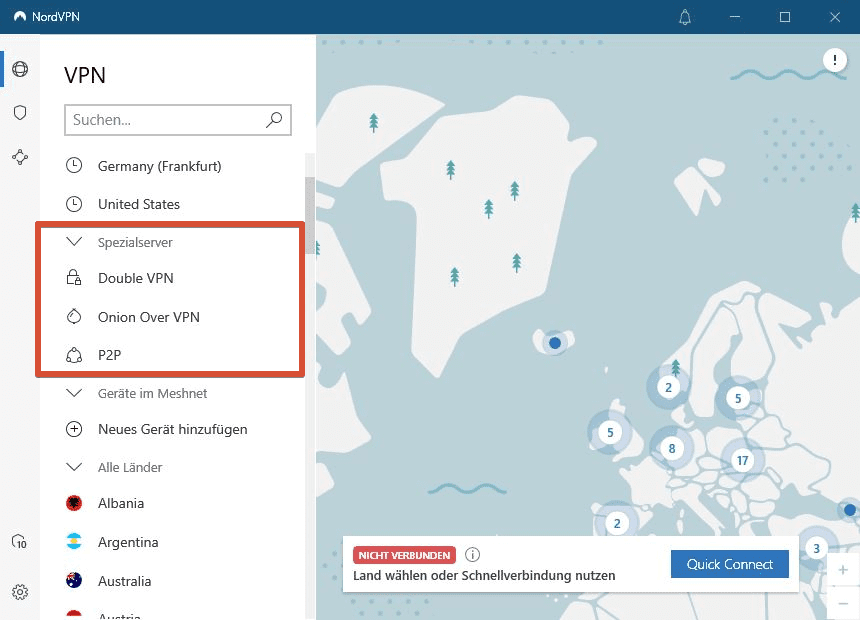
Task: Click the Australia flag icon
Action: coord(74,580)
